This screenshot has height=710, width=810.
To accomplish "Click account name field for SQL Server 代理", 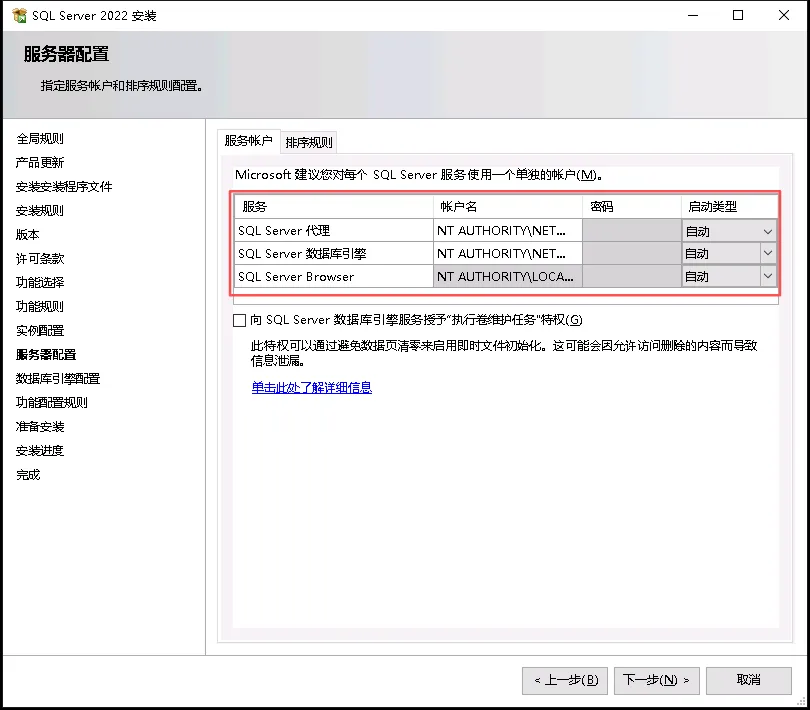I will tap(507, 231).
